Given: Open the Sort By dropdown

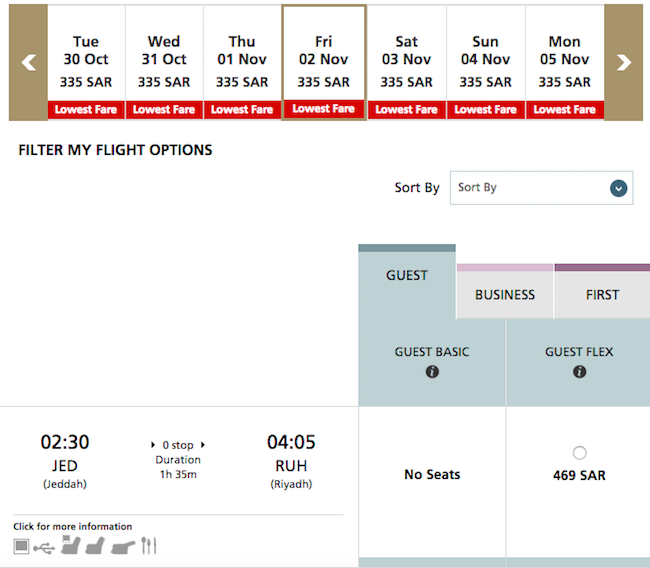Looking at the screenshot, I should pos(541,188).
